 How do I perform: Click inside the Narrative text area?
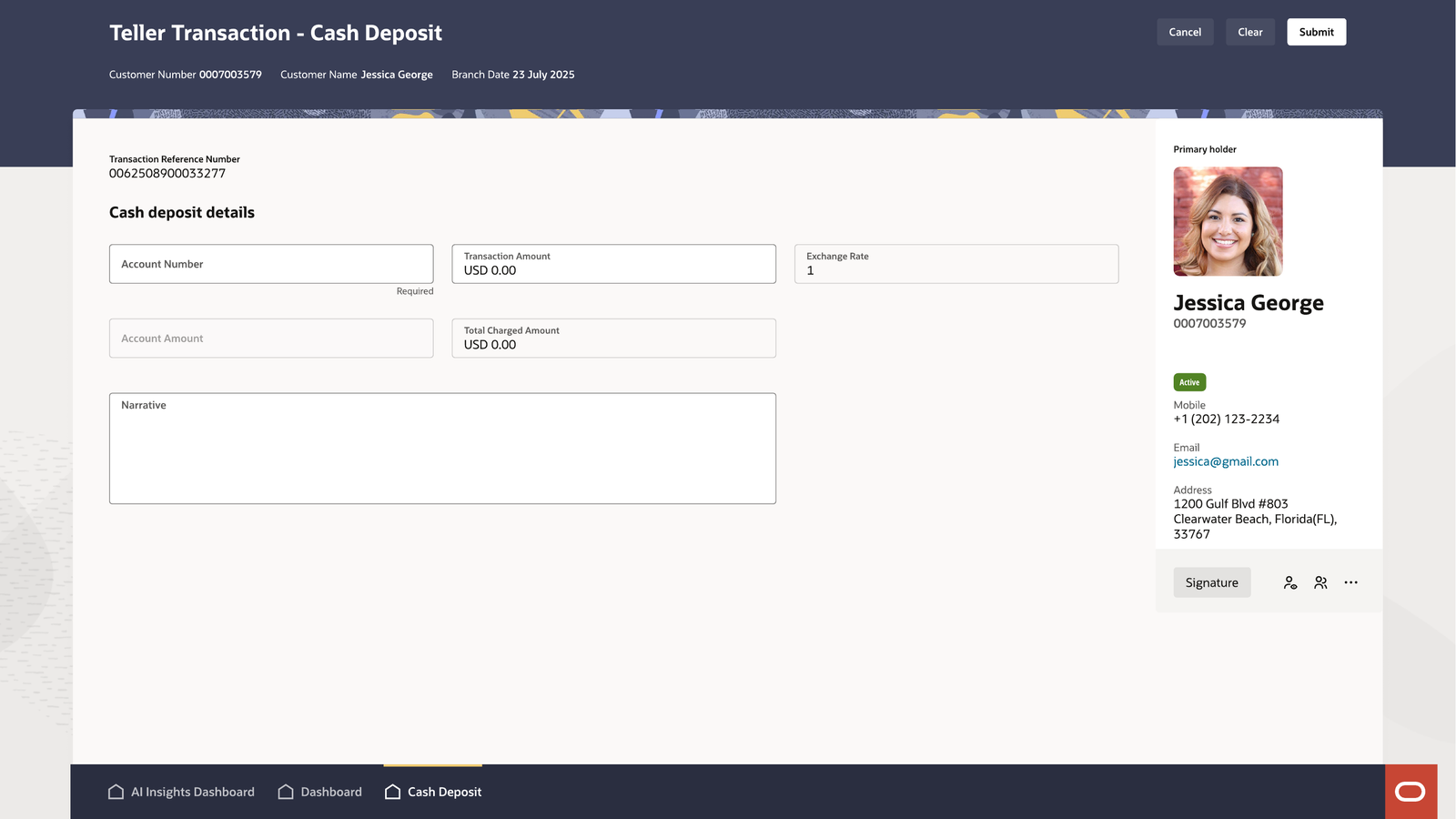(442, 449)
